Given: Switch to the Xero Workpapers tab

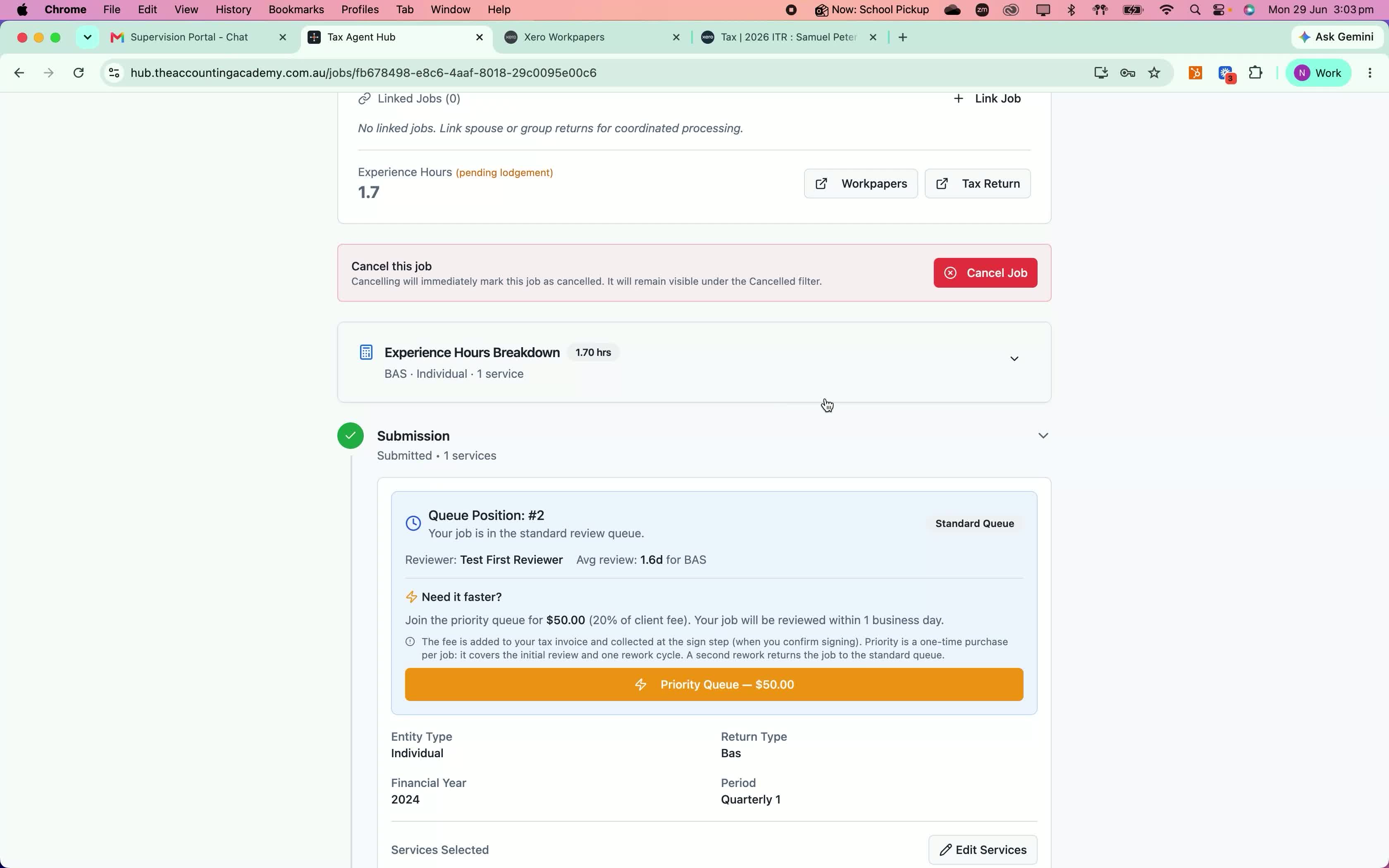Looking at the screenshot, I should (591, 37).
